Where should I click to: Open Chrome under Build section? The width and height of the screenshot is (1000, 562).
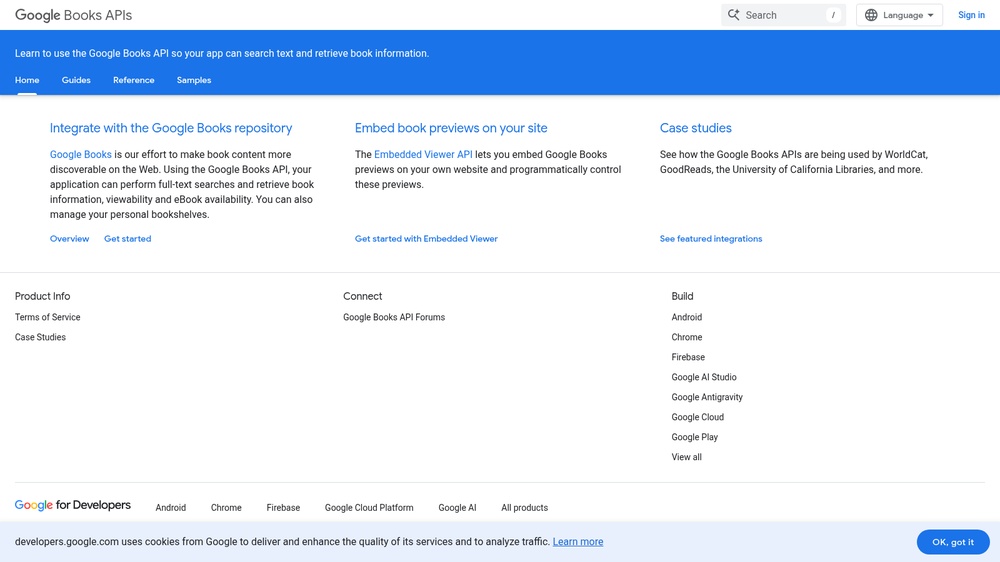coord(686,337)
